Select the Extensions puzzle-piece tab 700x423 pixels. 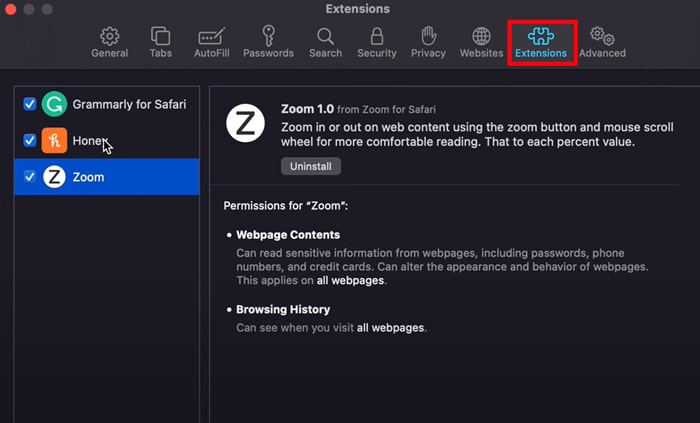click(541, 43)
